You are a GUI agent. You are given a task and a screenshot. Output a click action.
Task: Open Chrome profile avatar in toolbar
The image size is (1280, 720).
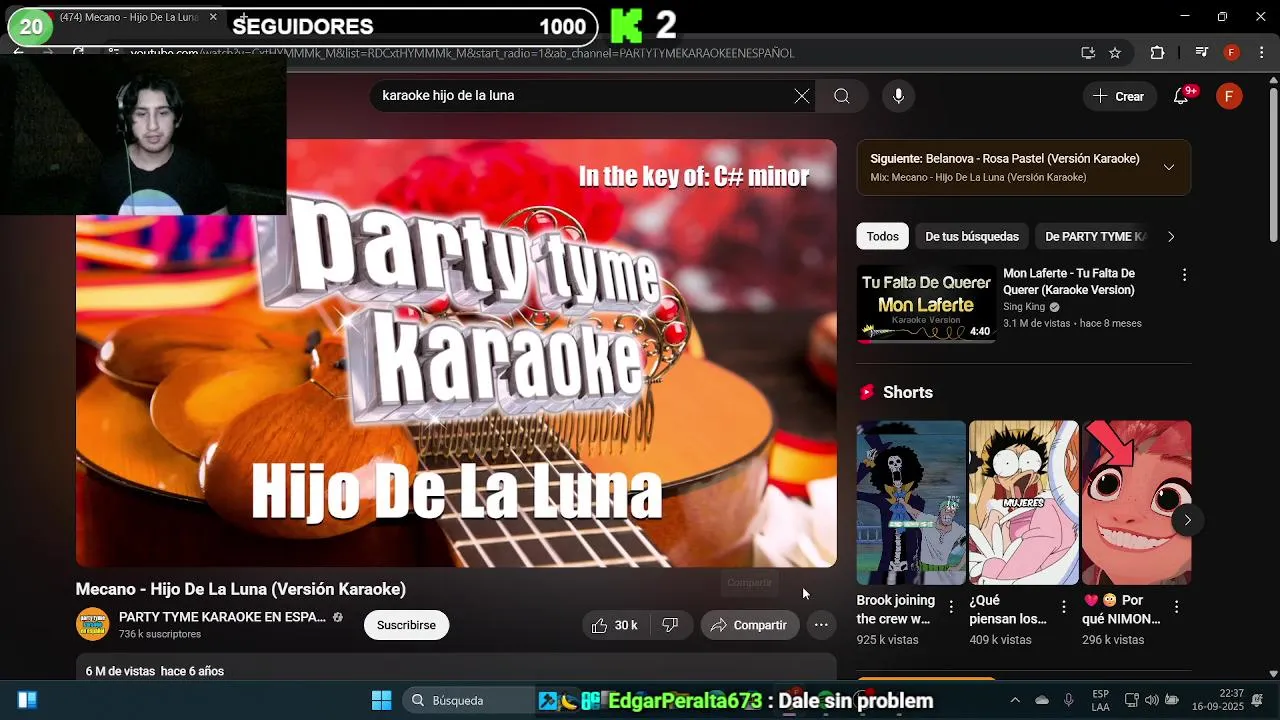tap(1232, 53)
